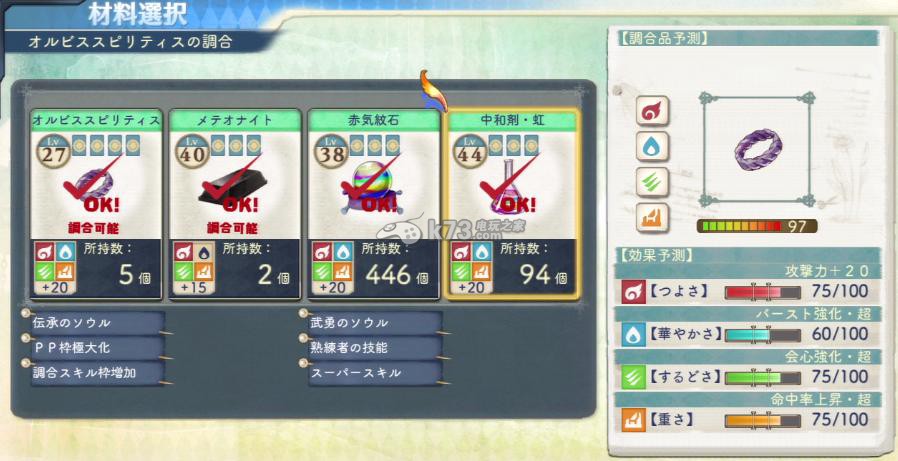This screenshot has height=461, width=898.
Task: Click the quality bar showing 97
Action: coord(757,226)
